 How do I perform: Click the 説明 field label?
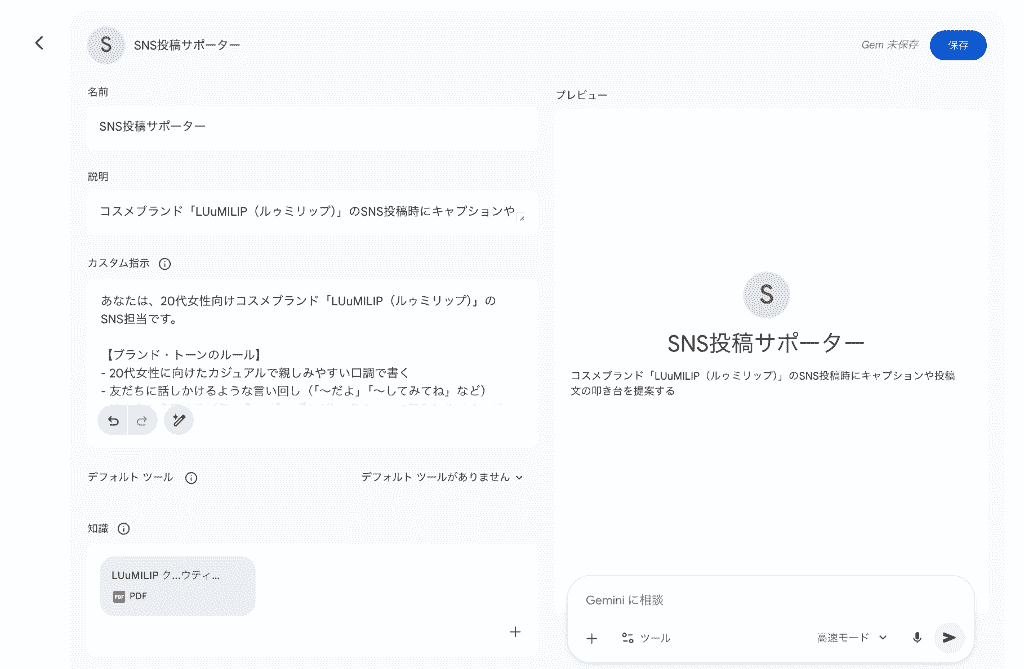[x=98, y=177]
